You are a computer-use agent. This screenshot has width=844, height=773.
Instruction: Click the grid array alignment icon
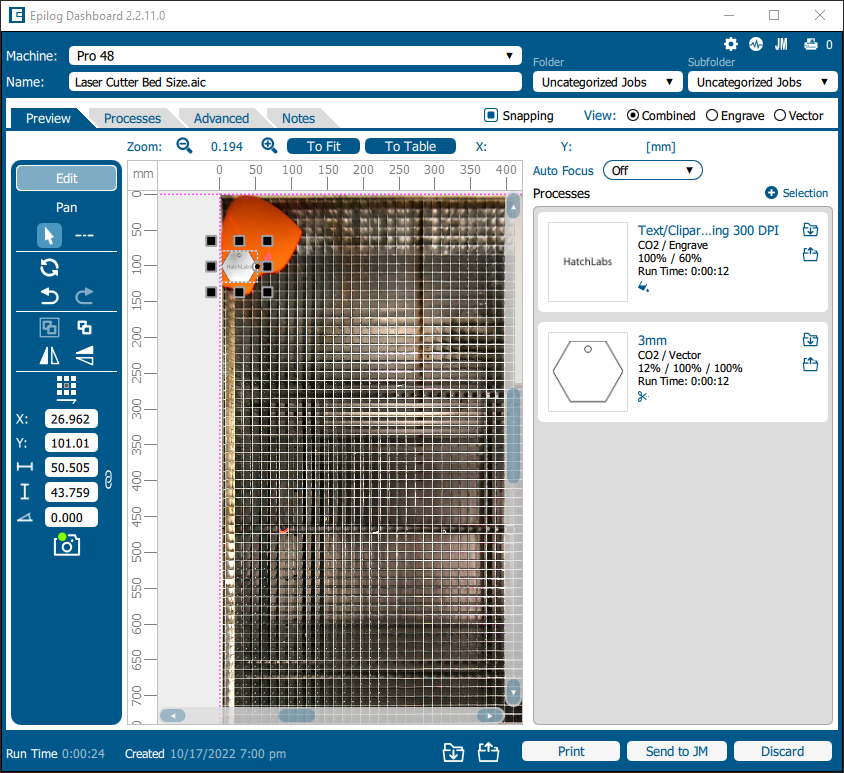coord(66,388)
